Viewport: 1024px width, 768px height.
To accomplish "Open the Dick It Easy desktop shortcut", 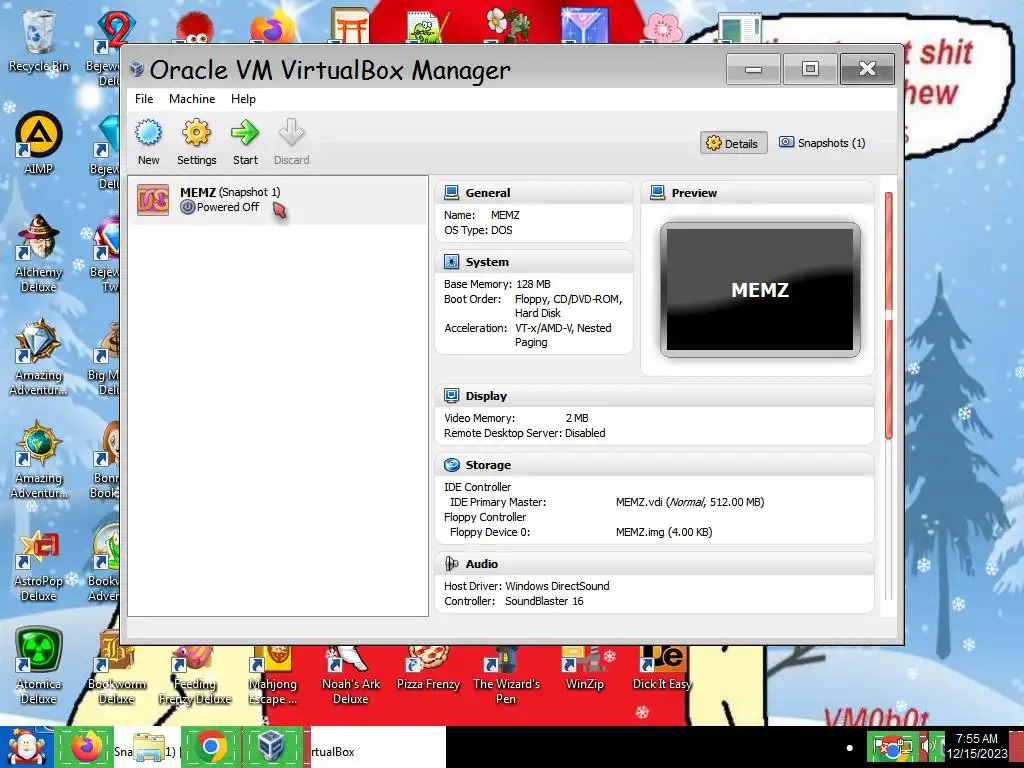I will (662, 669).
